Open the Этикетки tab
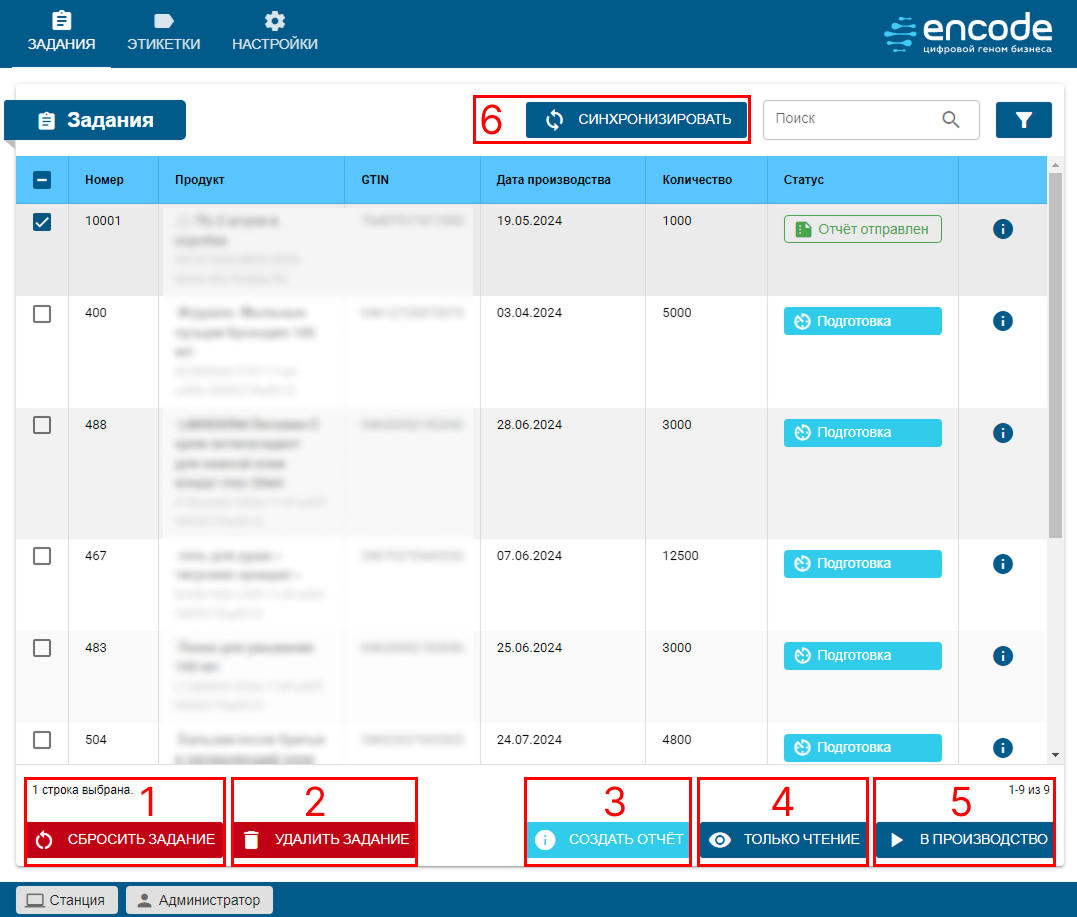Image resolution: width=1077 pixels, height=917 pixels. [x=163, y=33]
